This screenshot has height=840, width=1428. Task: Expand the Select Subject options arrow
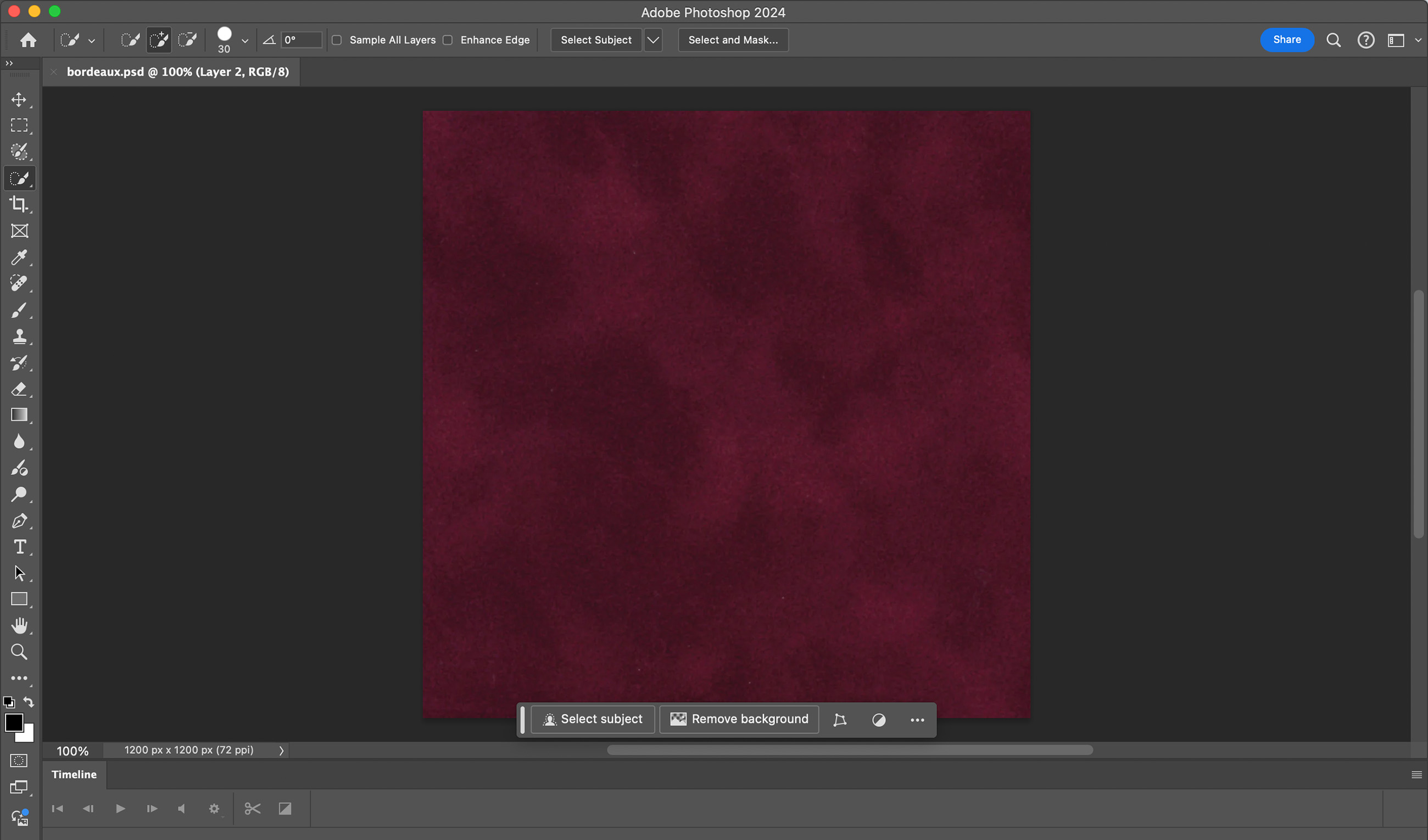click(653, 40)
